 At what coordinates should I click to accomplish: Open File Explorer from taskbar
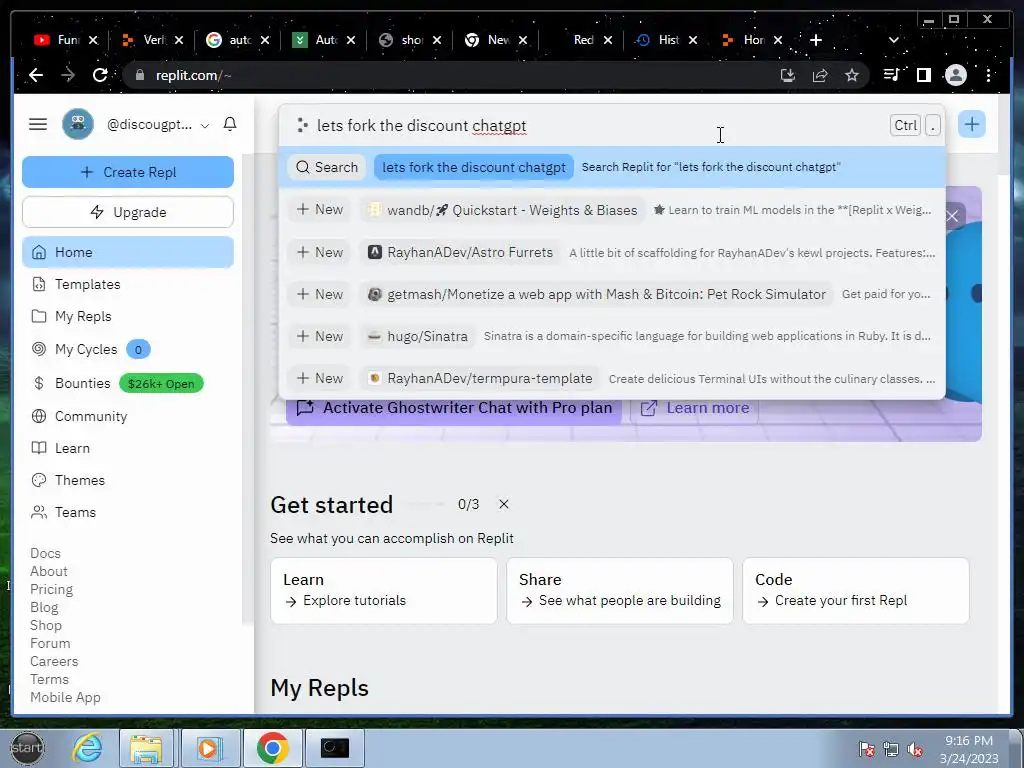click(146, 748)
